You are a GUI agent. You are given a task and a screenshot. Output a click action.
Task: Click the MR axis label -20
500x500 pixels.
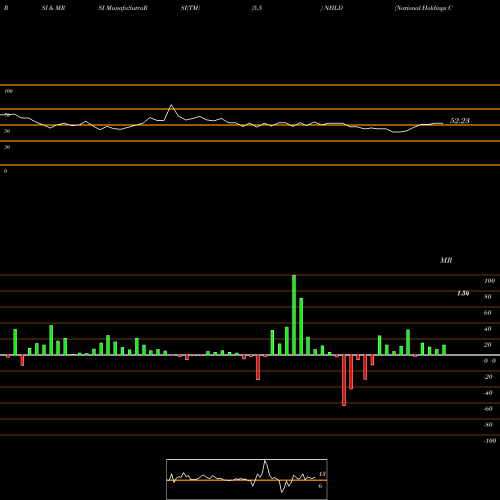tap(488, 377)
